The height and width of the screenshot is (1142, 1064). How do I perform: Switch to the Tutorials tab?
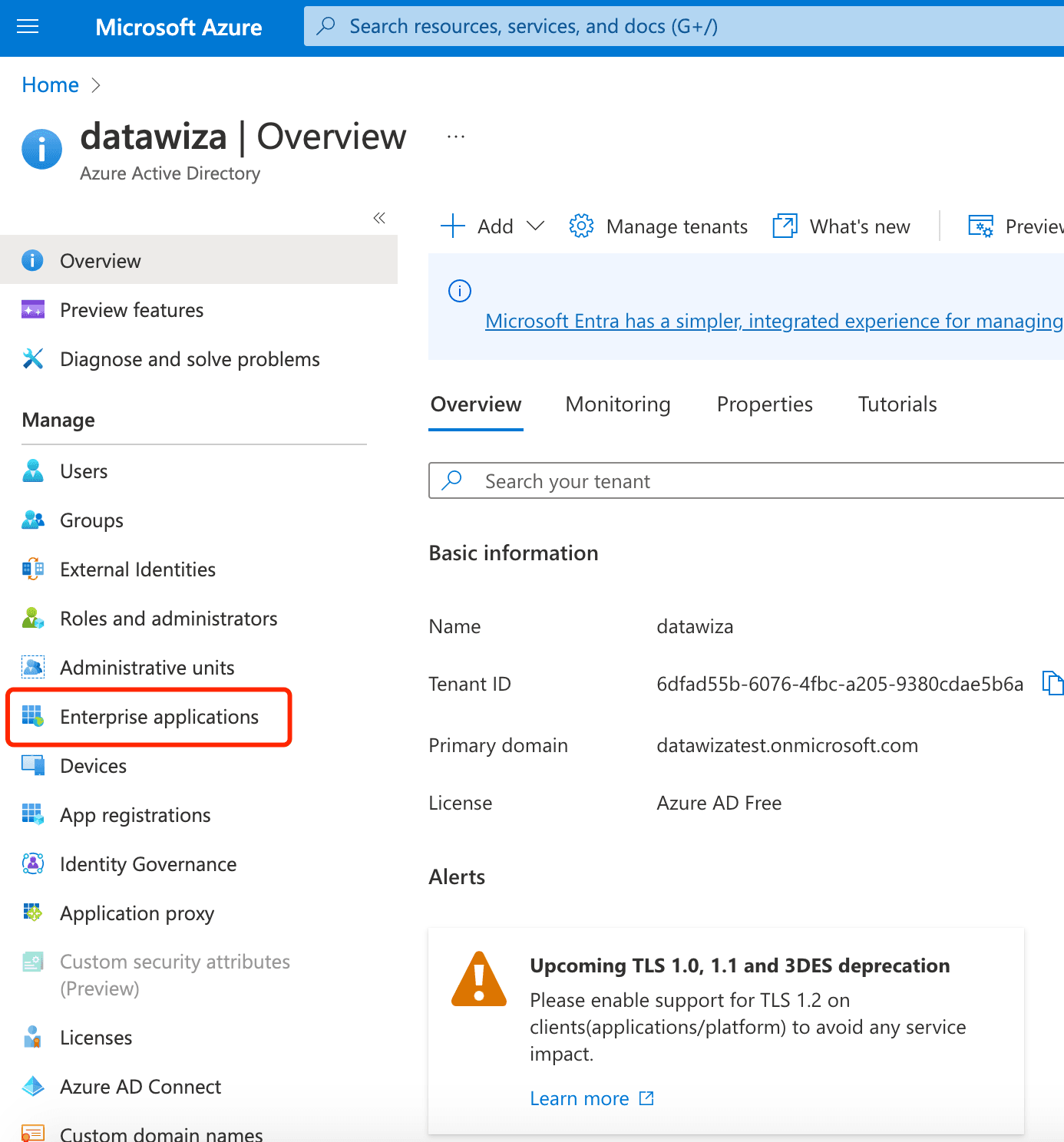897,404
